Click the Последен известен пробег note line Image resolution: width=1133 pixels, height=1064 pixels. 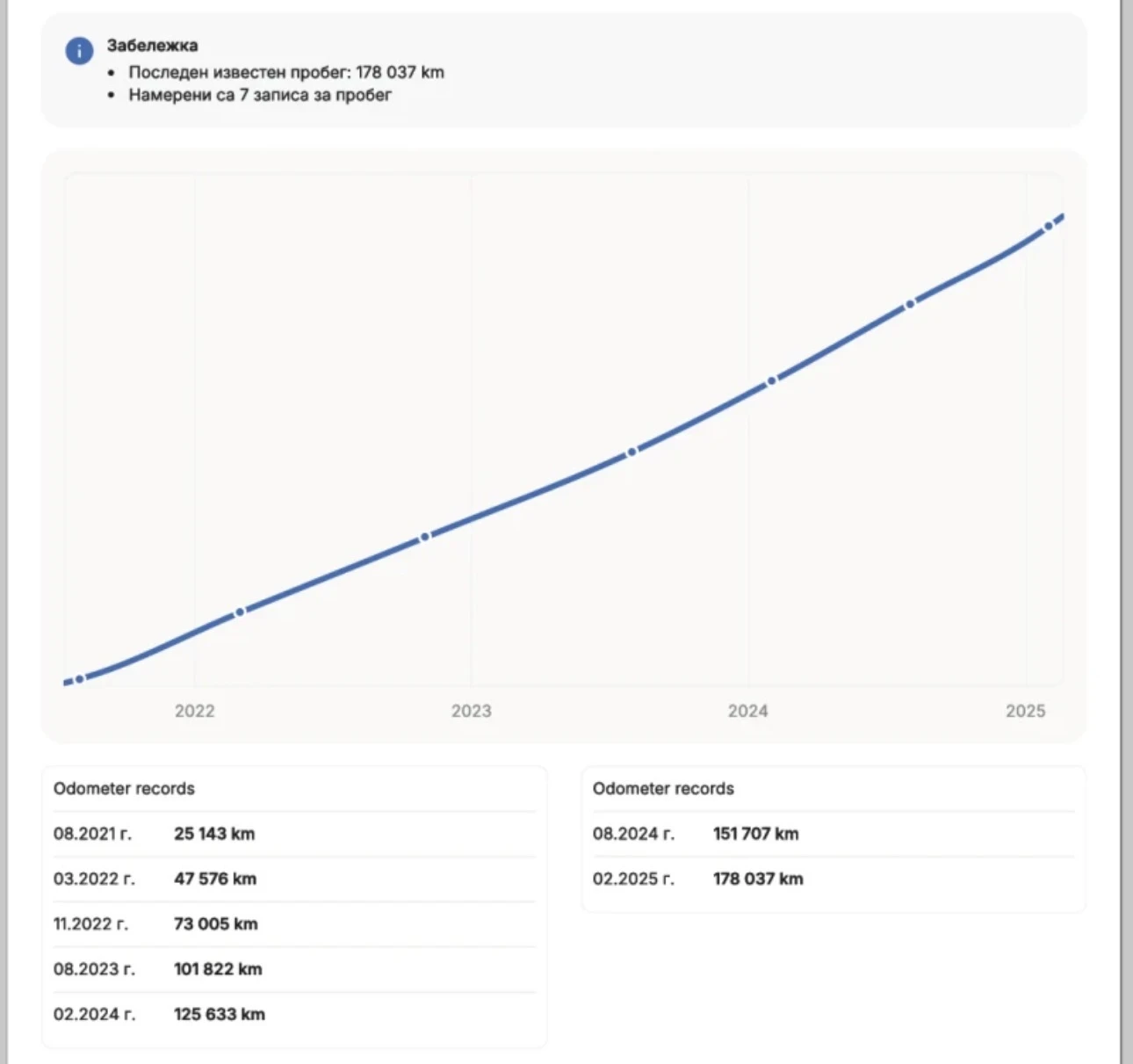coord(286,72)
